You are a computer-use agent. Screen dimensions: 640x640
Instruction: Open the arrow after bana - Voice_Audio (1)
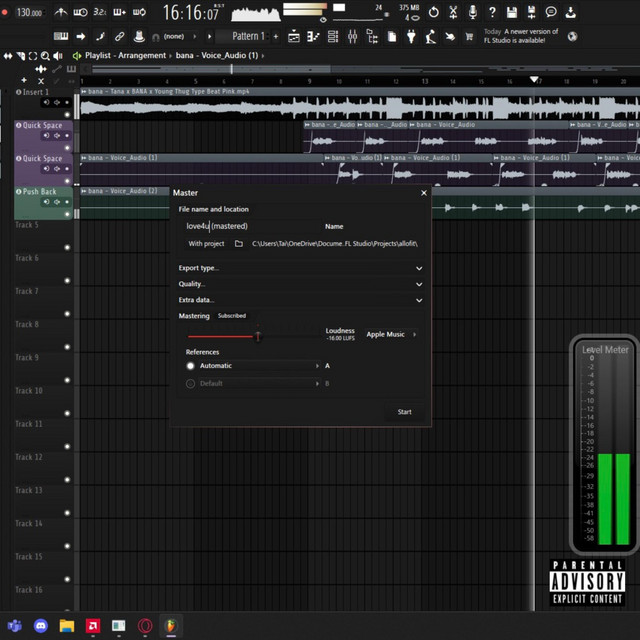(263, 56)
